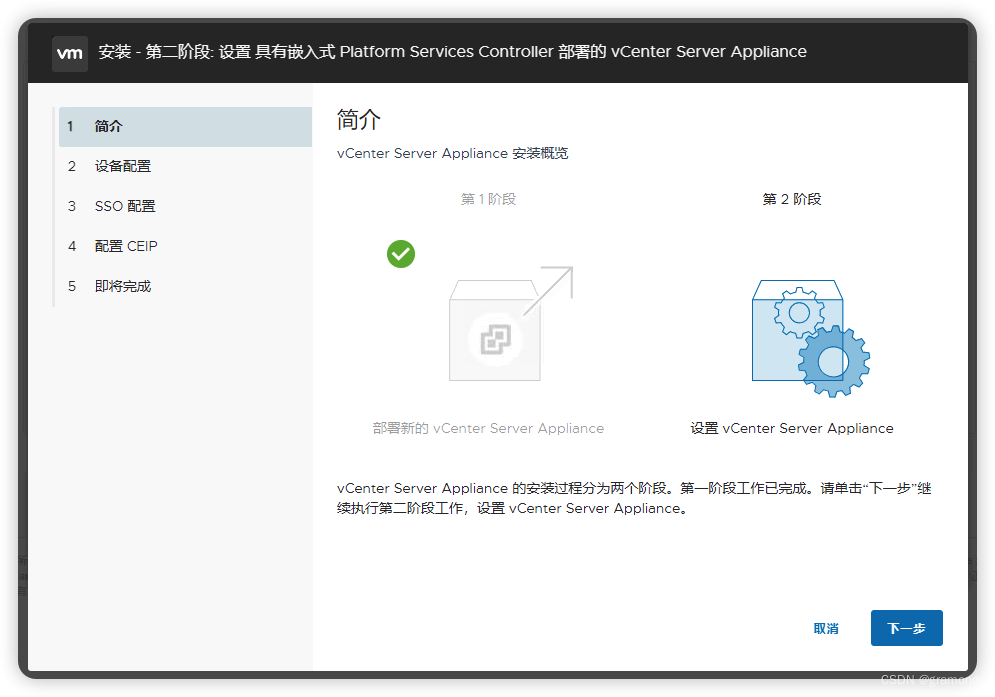Image resolution: width=995 pixels, height=697 pixels.
Task: Click 设置 vCenter Server Appliance caption
Action: pos(791,428)
